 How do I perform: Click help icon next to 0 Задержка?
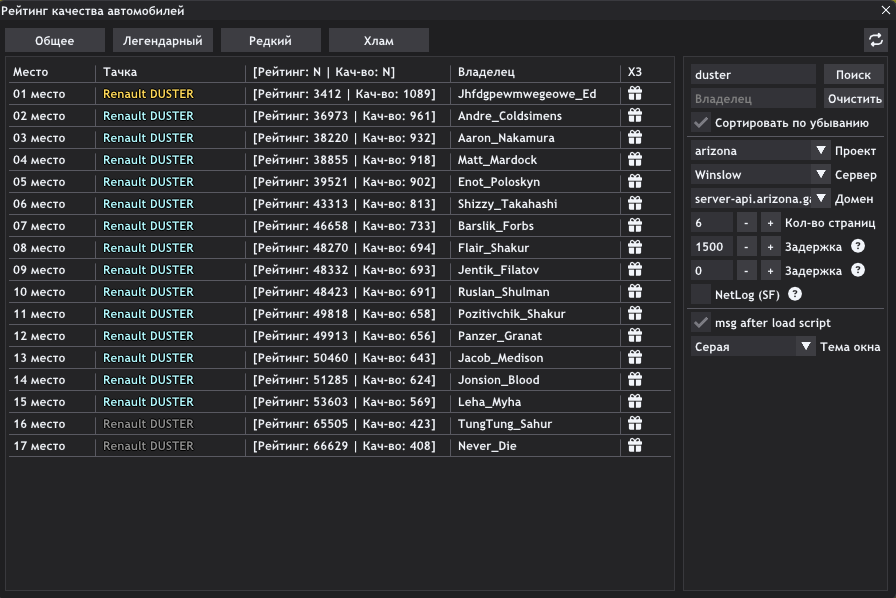pyautogui.click(x=858, y=270)
